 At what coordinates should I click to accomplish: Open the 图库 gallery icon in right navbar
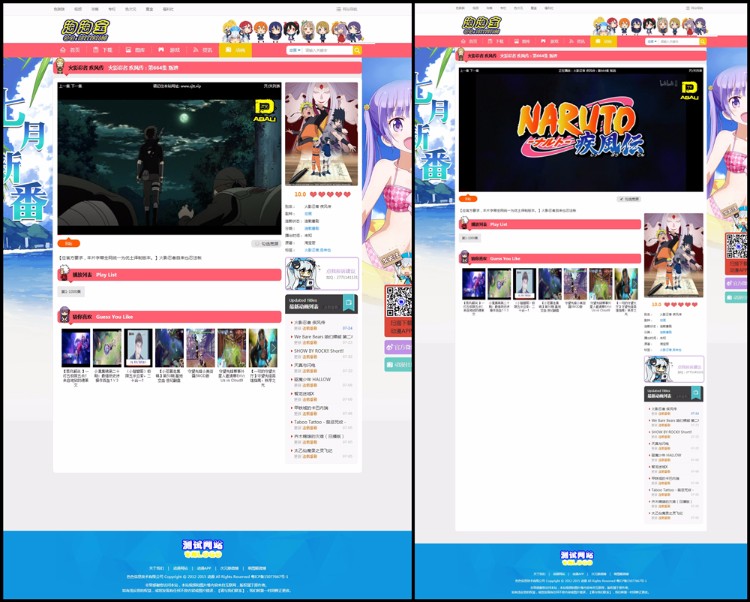(517, 42)
